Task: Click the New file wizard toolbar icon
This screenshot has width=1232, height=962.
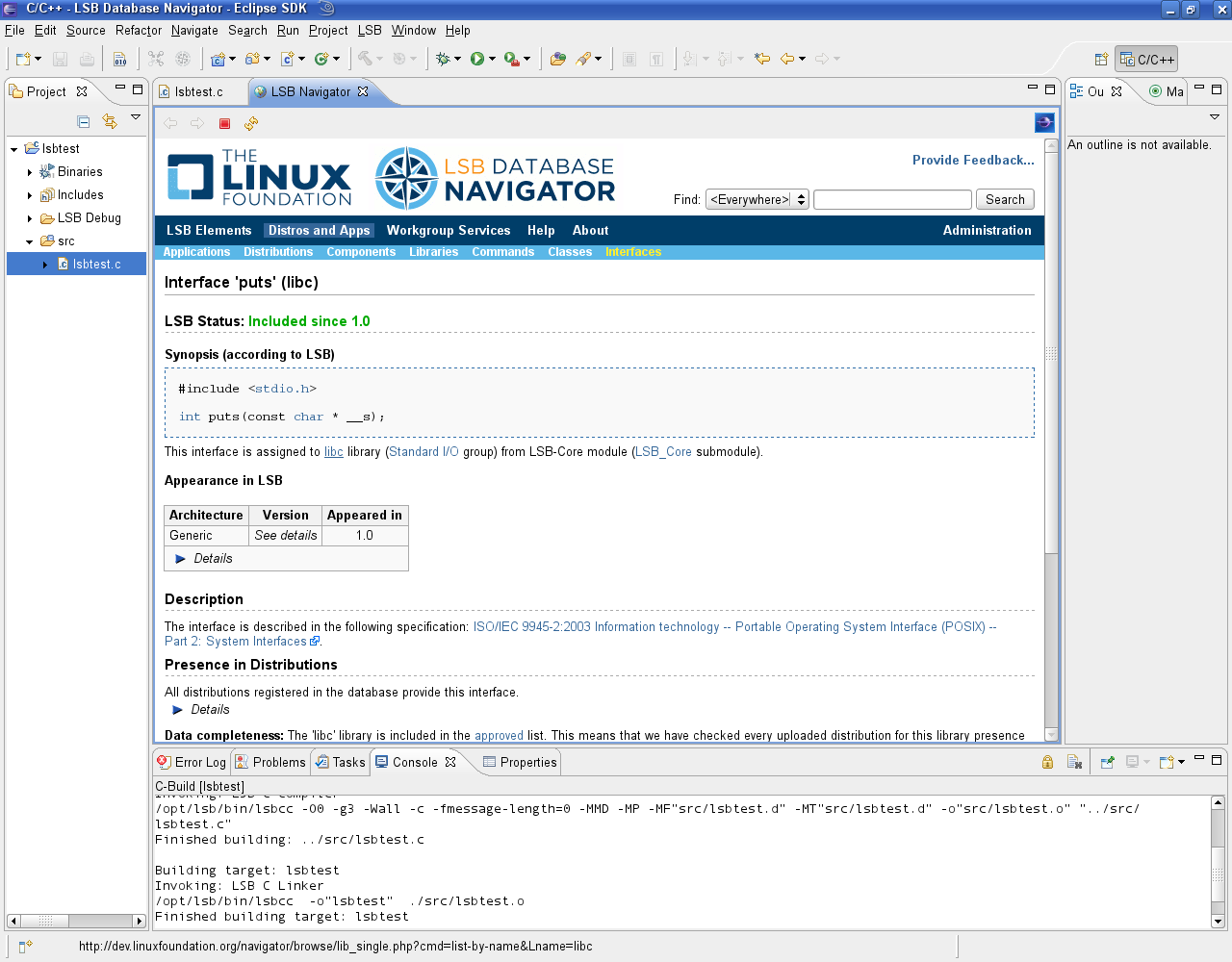Action: 23,59
